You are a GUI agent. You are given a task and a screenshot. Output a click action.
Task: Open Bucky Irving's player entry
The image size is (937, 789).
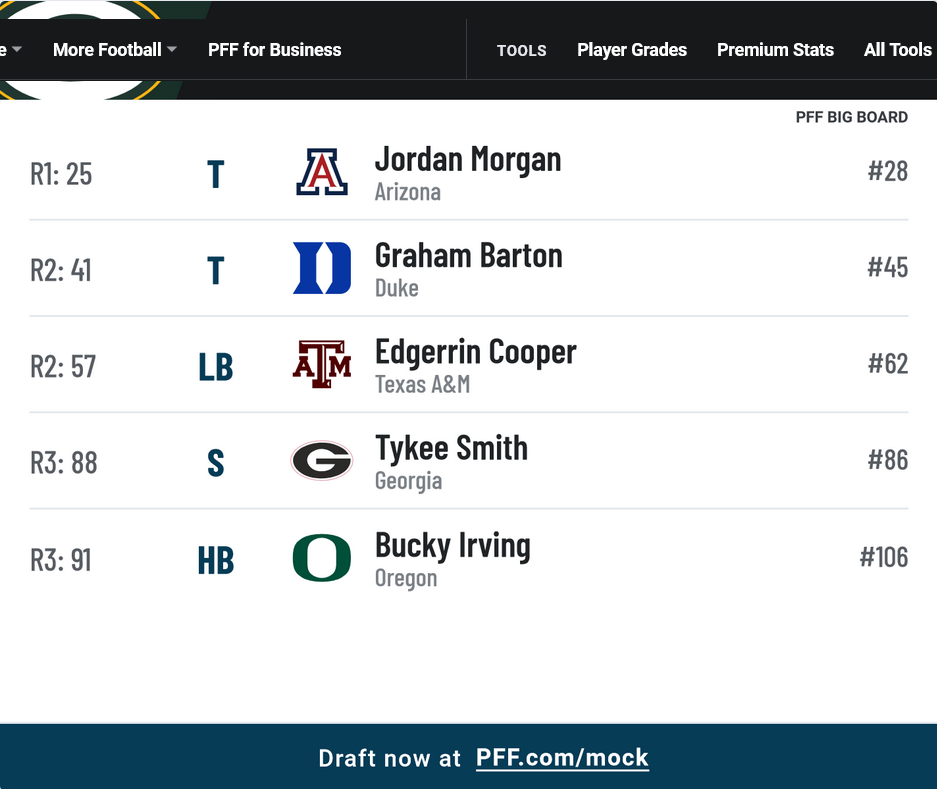pyautogui.click(x=452, y=546)
